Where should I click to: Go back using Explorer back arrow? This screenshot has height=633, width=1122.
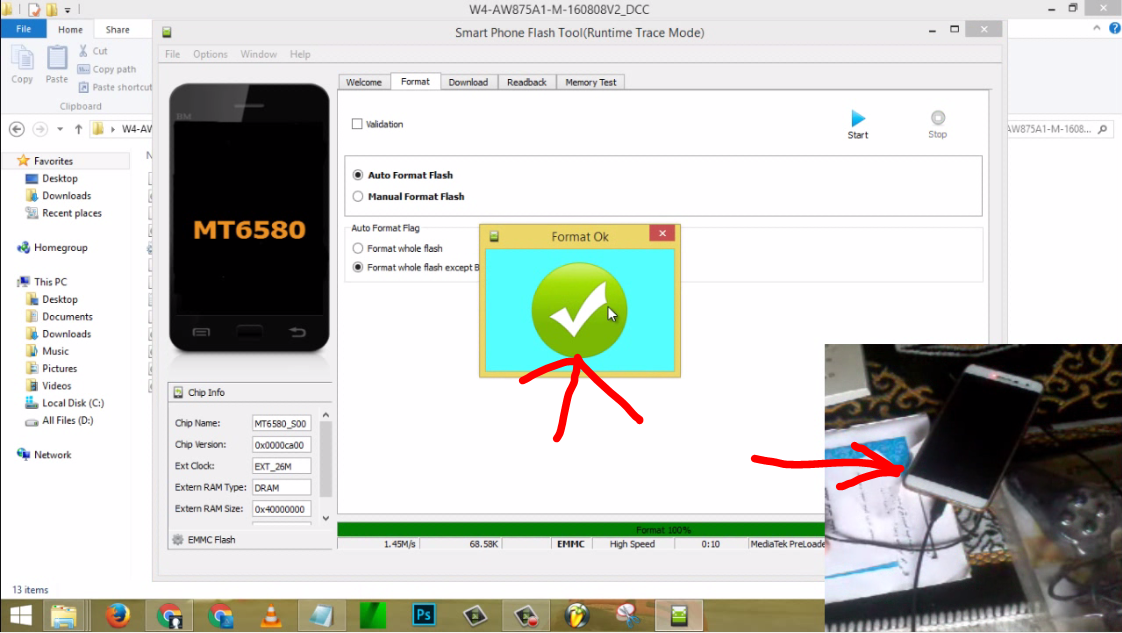(16, 129)
